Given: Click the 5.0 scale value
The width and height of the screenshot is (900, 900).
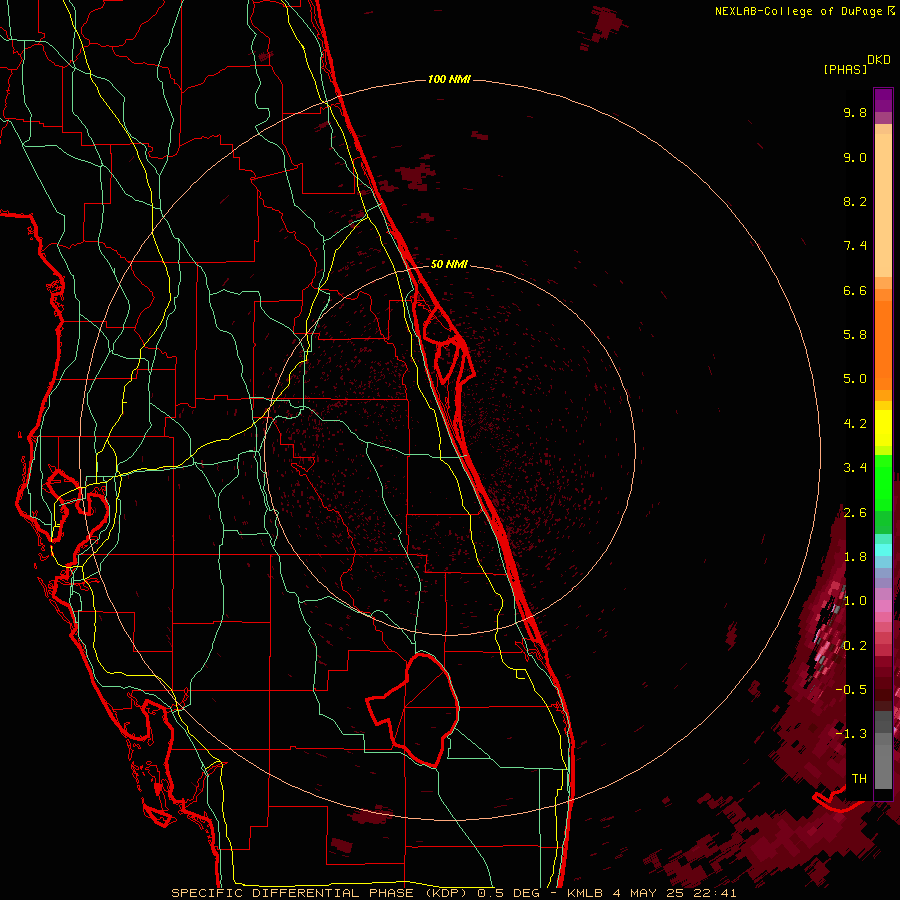Looking at the screenshot, I should tap(855, 379).
